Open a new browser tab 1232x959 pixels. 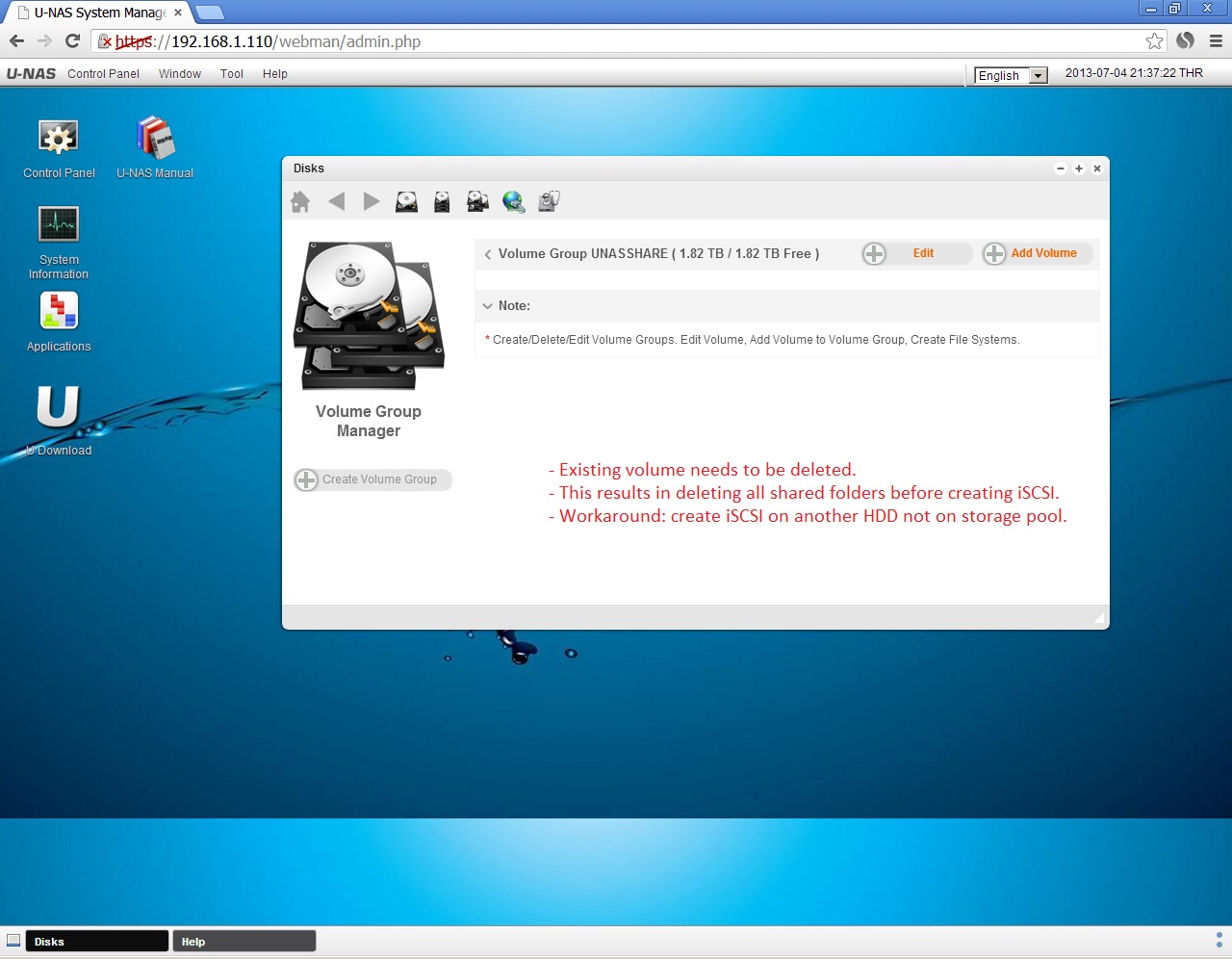(x=209, y=13)
